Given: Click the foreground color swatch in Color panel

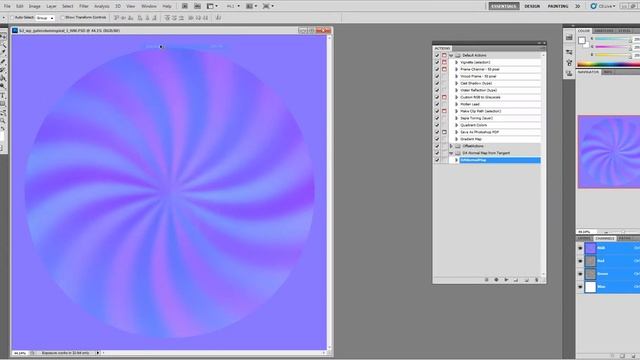Looking at the screenshot, I should [582, 40].
